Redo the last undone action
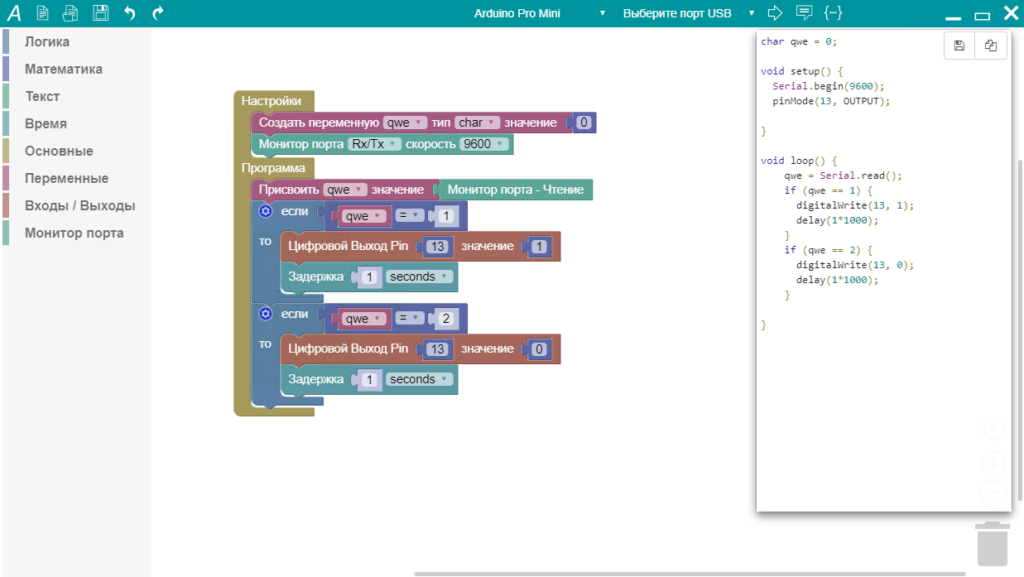 coord(158,13)
